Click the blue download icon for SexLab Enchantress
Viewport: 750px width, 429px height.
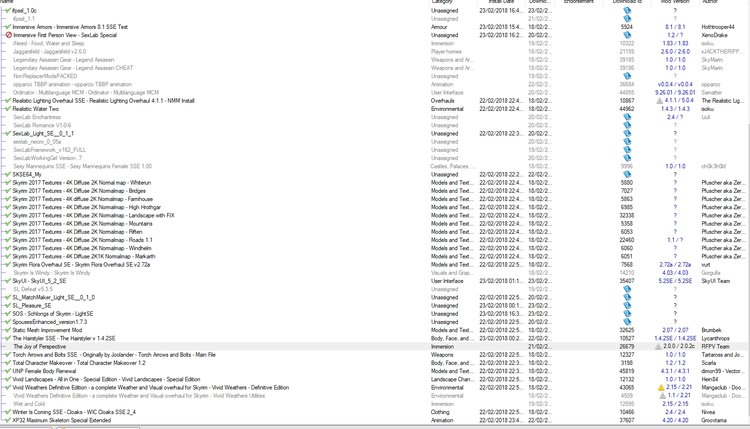627,117
